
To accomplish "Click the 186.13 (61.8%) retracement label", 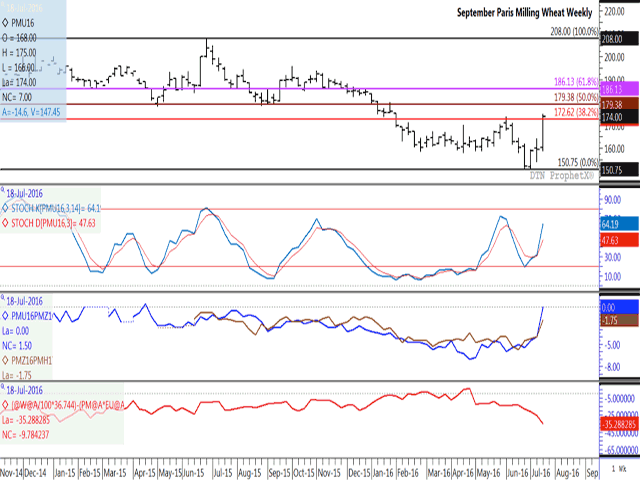I will pos(576,82).
